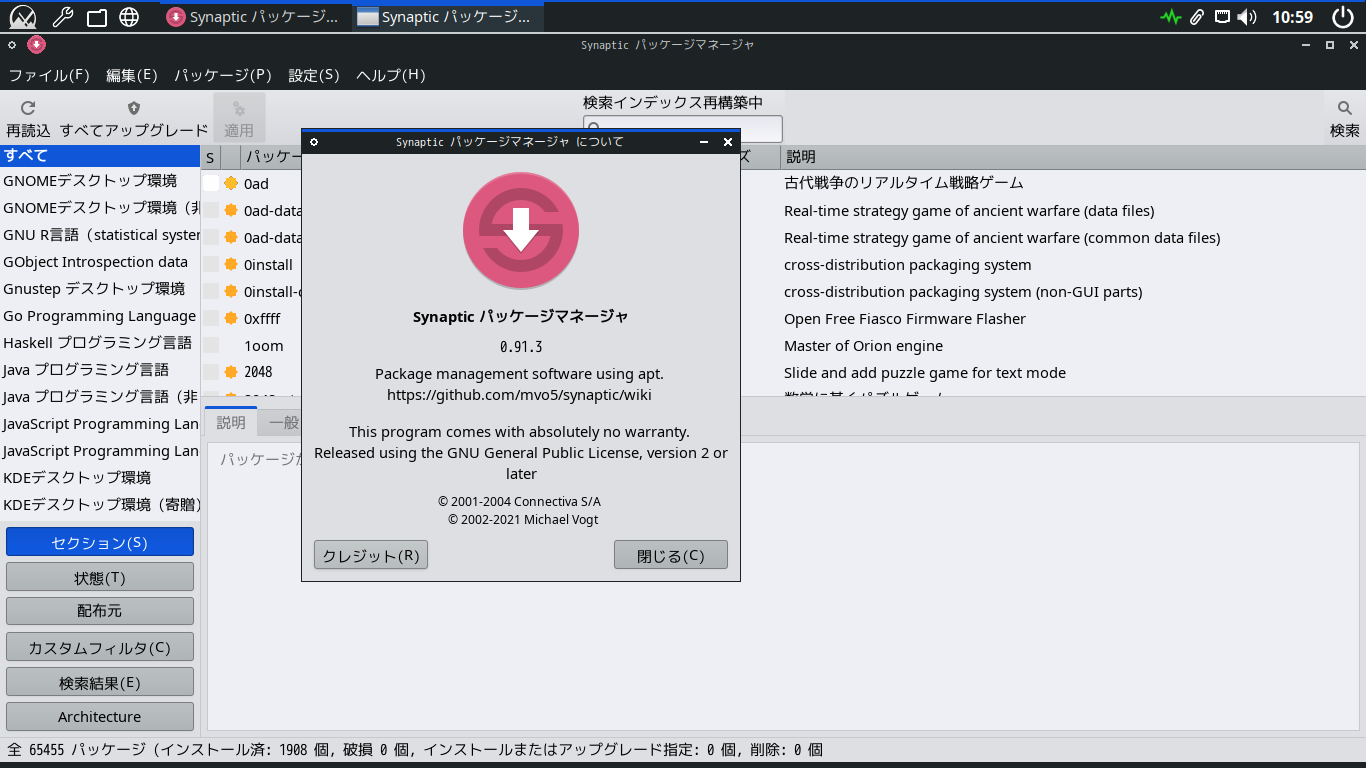Screen dimensions: 1366x768
Task: Click "Slide and add puzzle game for text mode"
Action: point(925,373)
